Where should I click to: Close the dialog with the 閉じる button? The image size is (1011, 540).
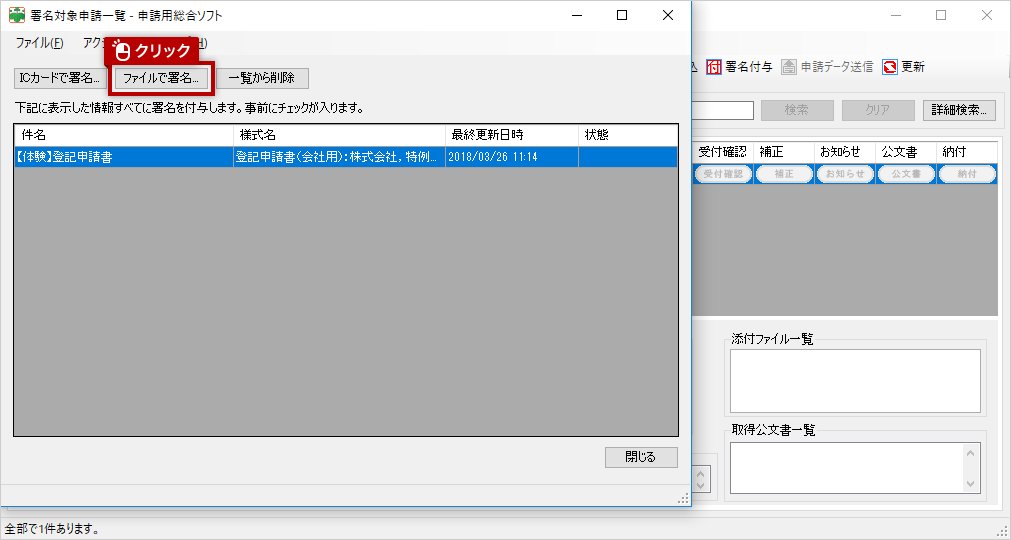tap(641, 457)
